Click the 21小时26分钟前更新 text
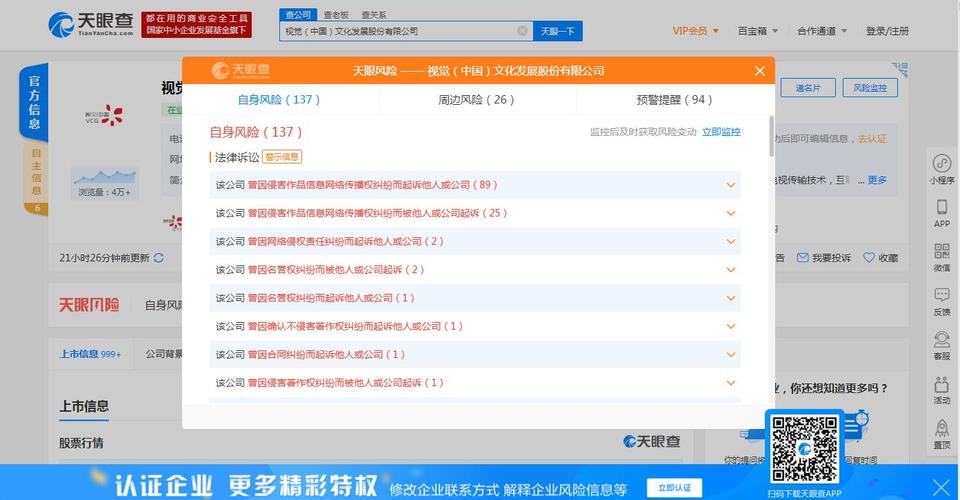The width and height of the screenshot is (960, 500). click(104, 258)
